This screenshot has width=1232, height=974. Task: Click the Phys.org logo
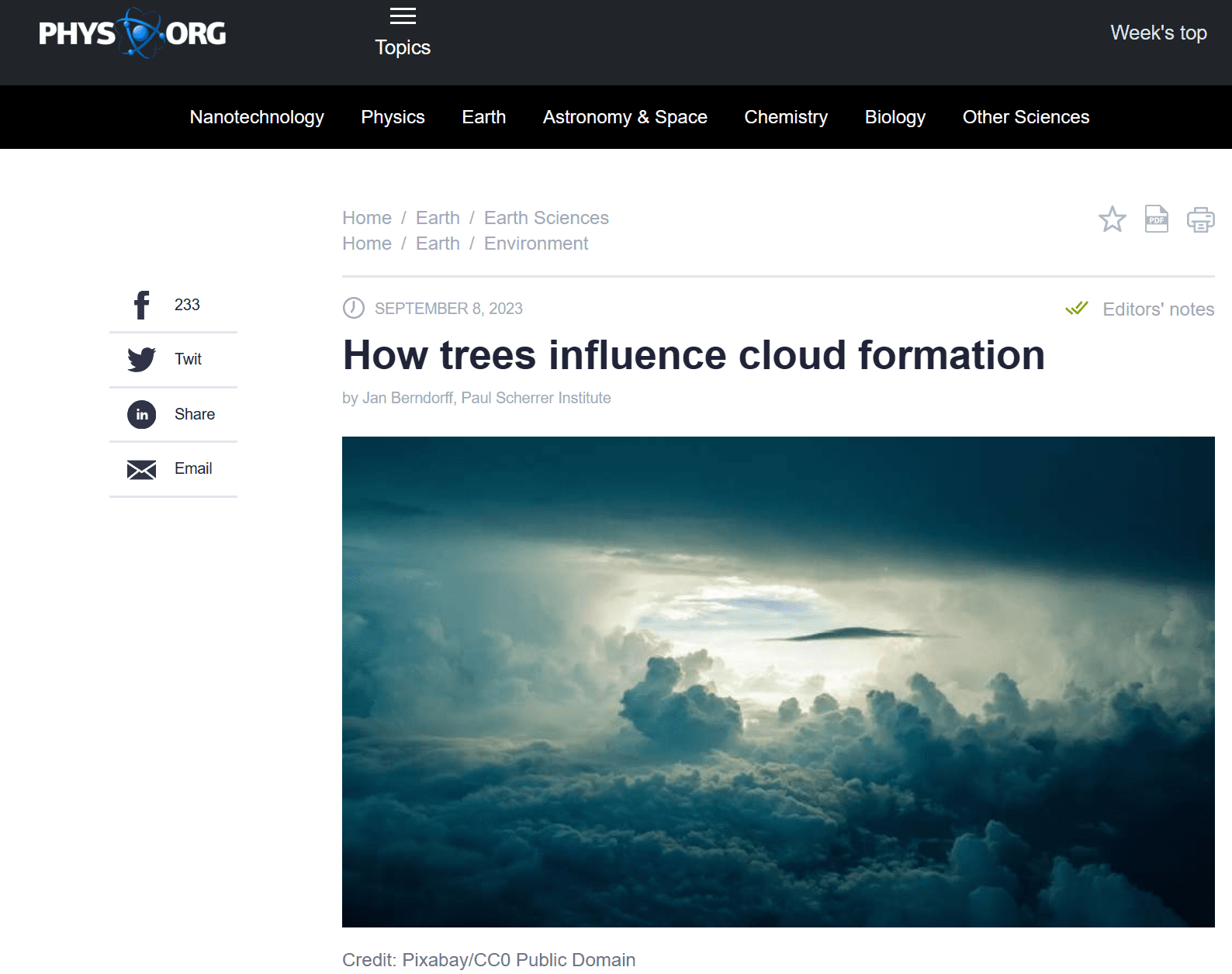pos(133,33)
